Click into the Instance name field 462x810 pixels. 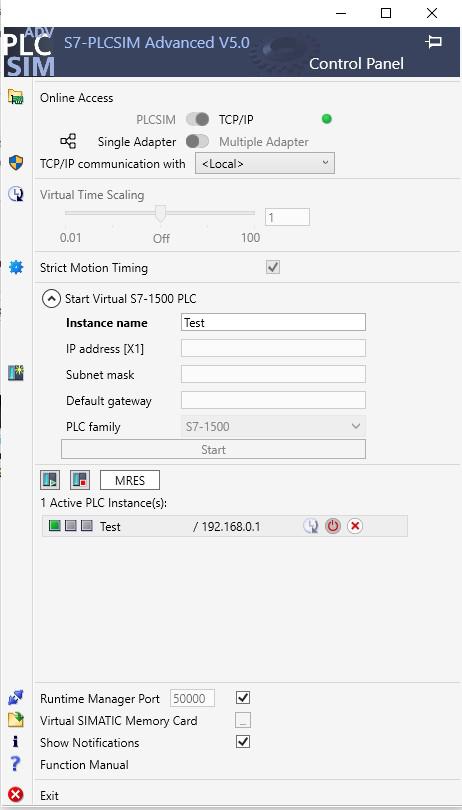coord(273,322)
